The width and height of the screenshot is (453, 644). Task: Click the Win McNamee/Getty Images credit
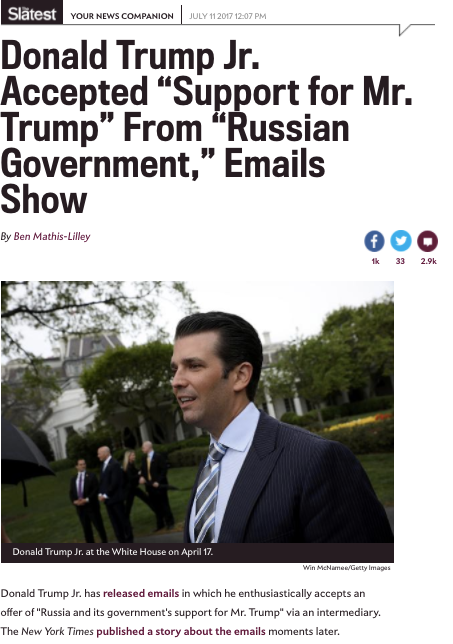click(347, 568)
